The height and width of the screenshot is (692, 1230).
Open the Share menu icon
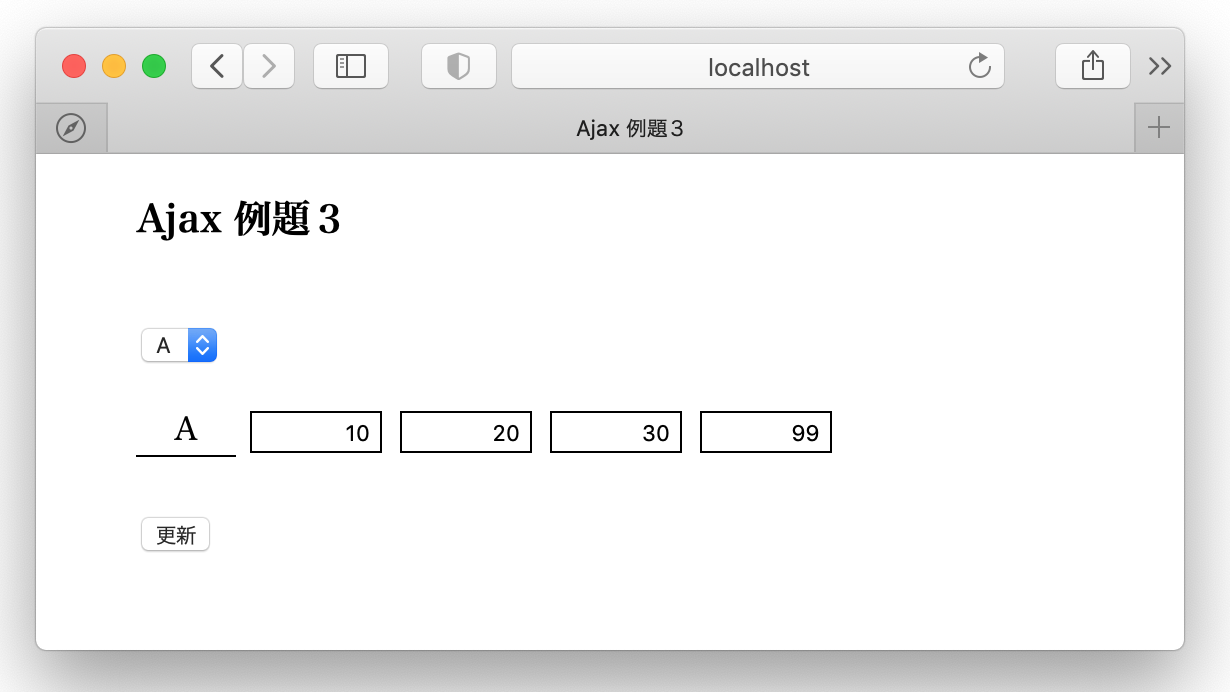pyautogui.click(x=1092, y=67)
